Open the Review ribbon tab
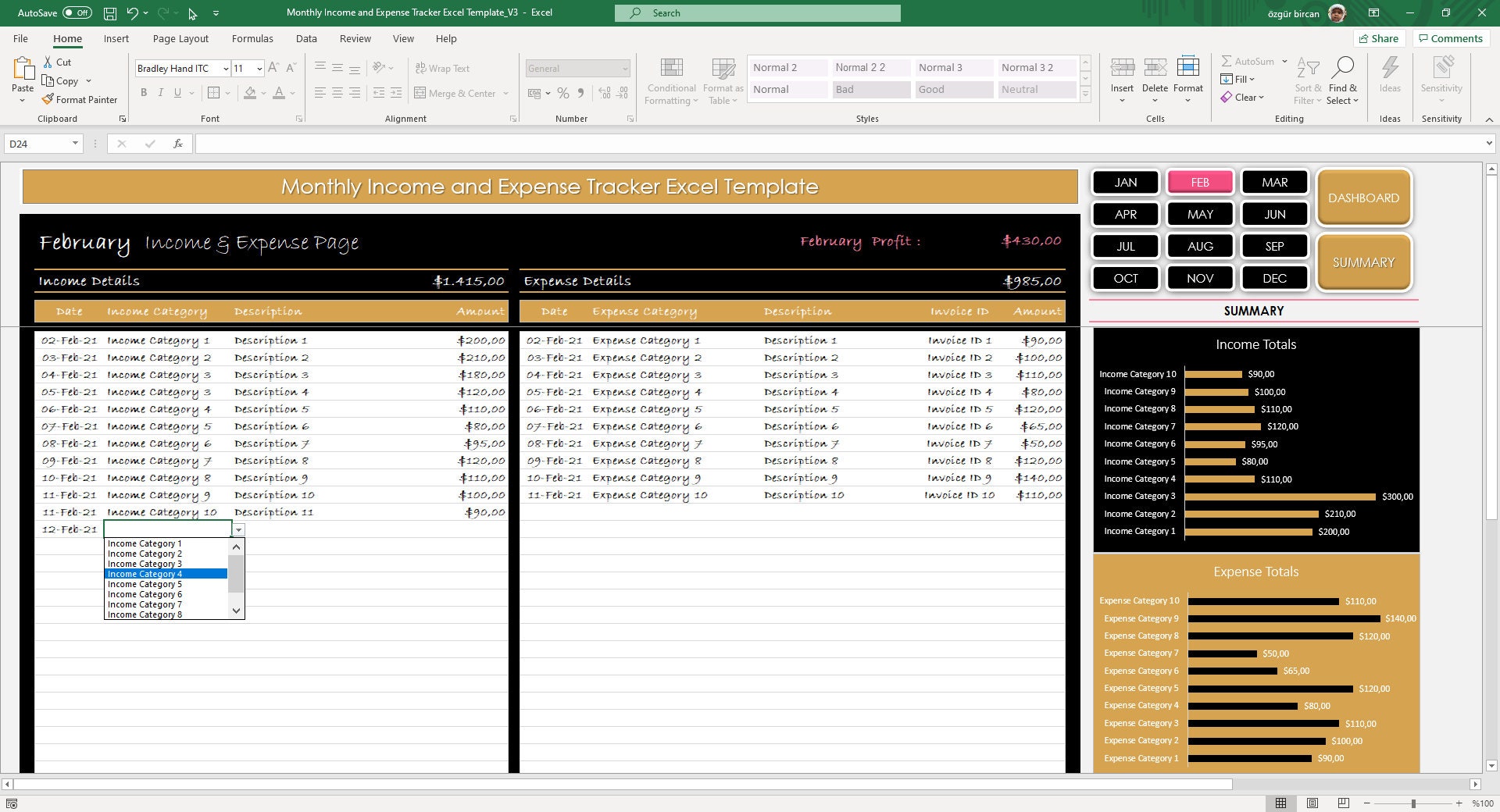This screenshot has height=812, width=1500. tap(355, 38)
